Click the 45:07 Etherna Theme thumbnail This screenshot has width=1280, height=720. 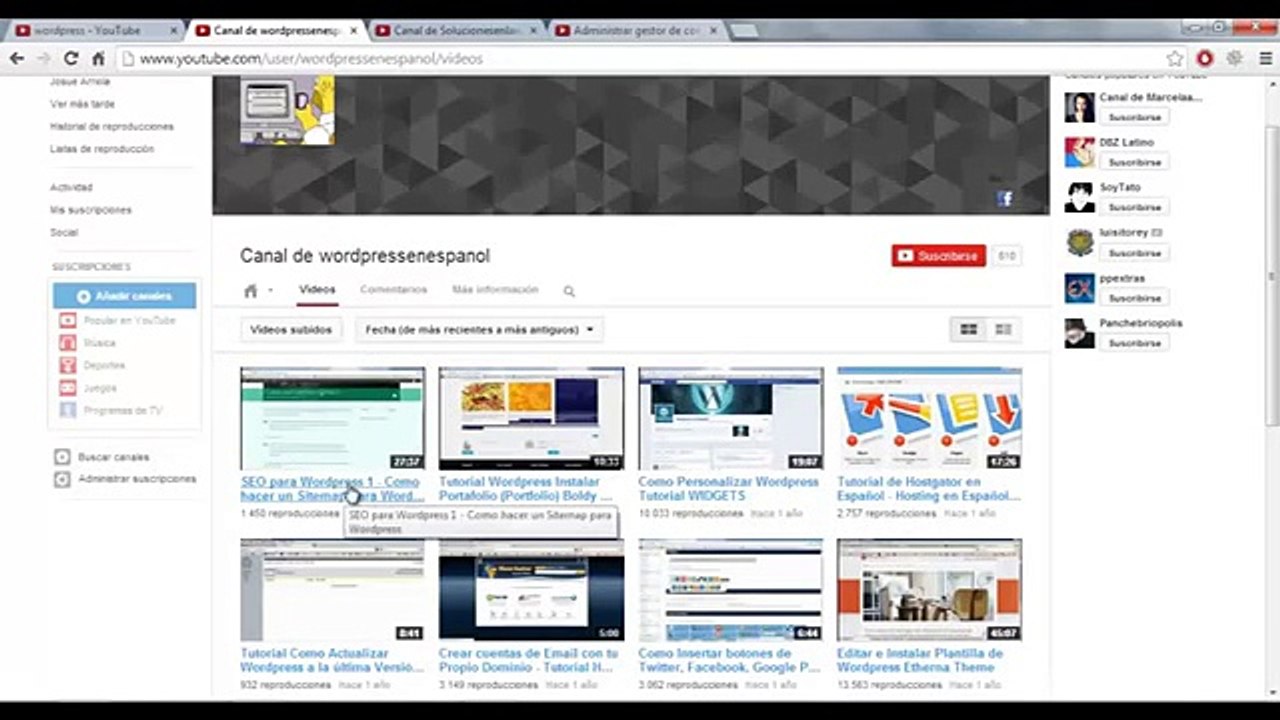(x=929, y=590)
